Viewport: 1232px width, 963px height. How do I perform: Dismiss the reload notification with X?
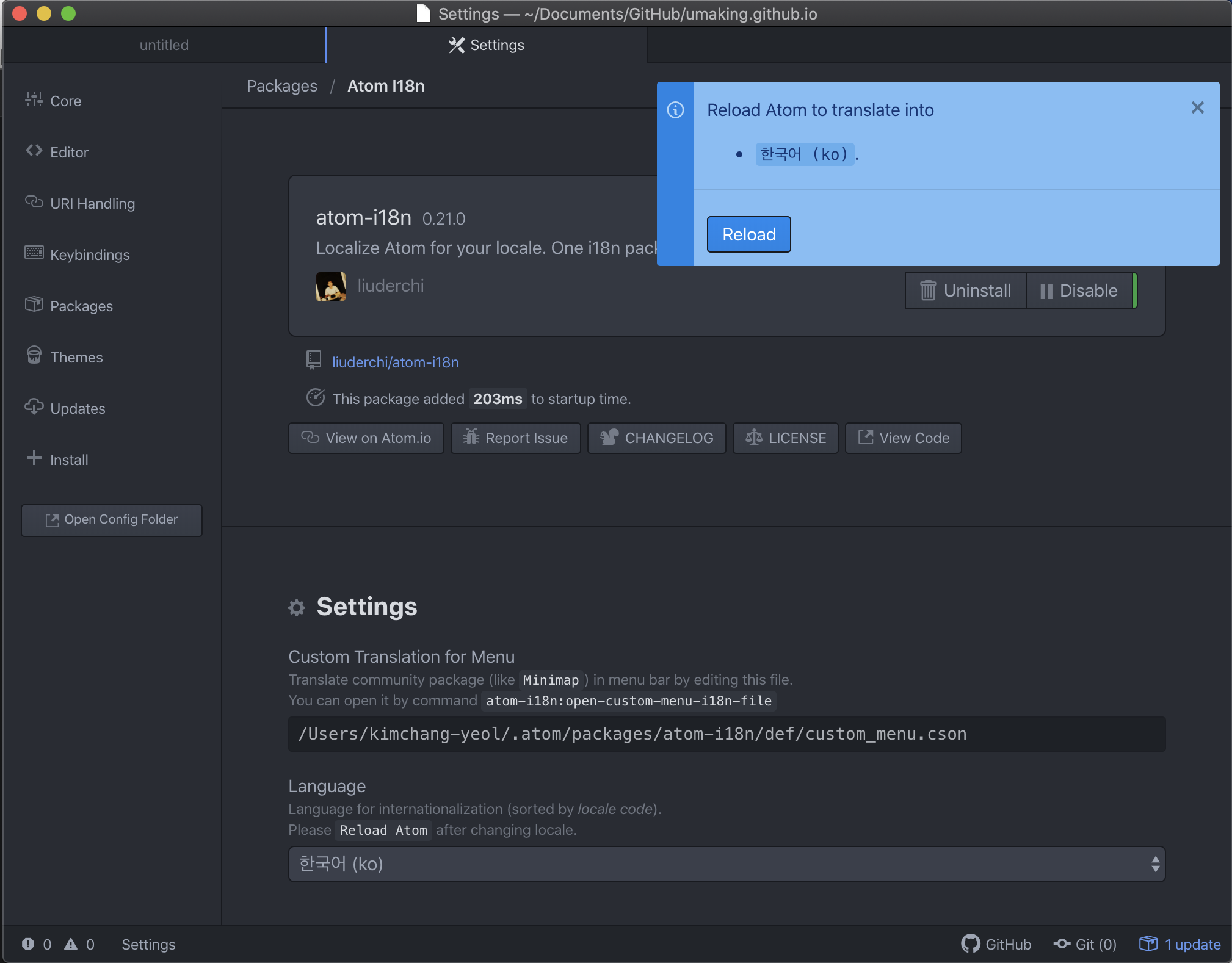point(1197,109)
